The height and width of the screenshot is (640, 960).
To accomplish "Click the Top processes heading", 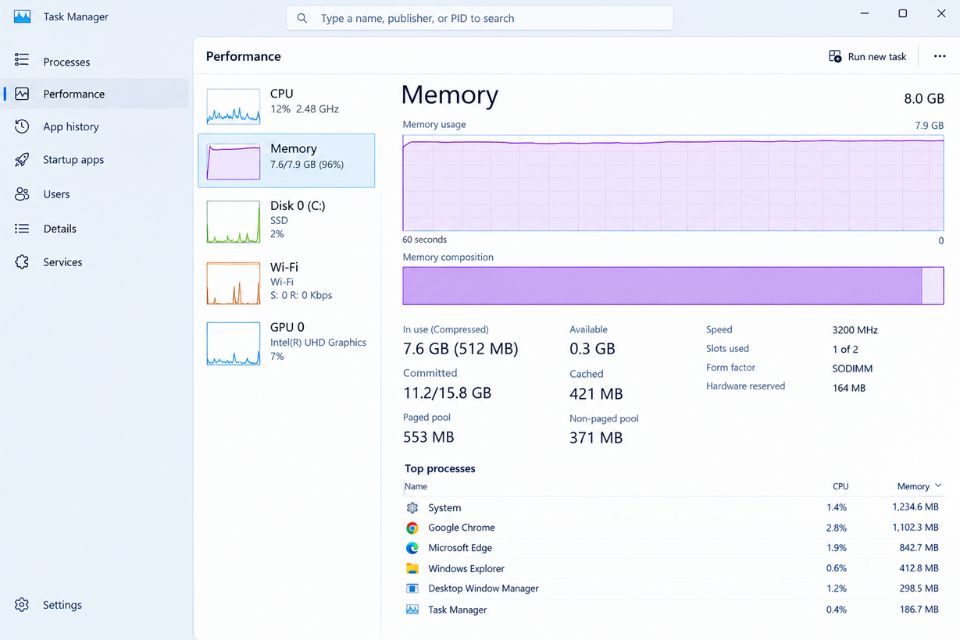I will [x=440, y=469].
